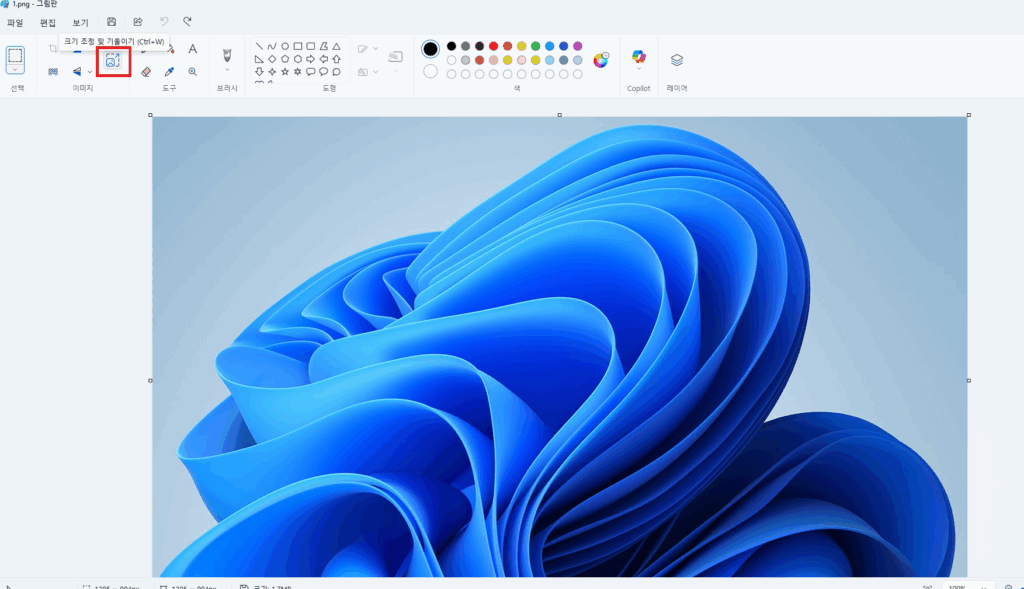The image size is (1024, 589).
Task: Activate the secondary color (Color 2) circle
Action: click(x=430, y=71)
